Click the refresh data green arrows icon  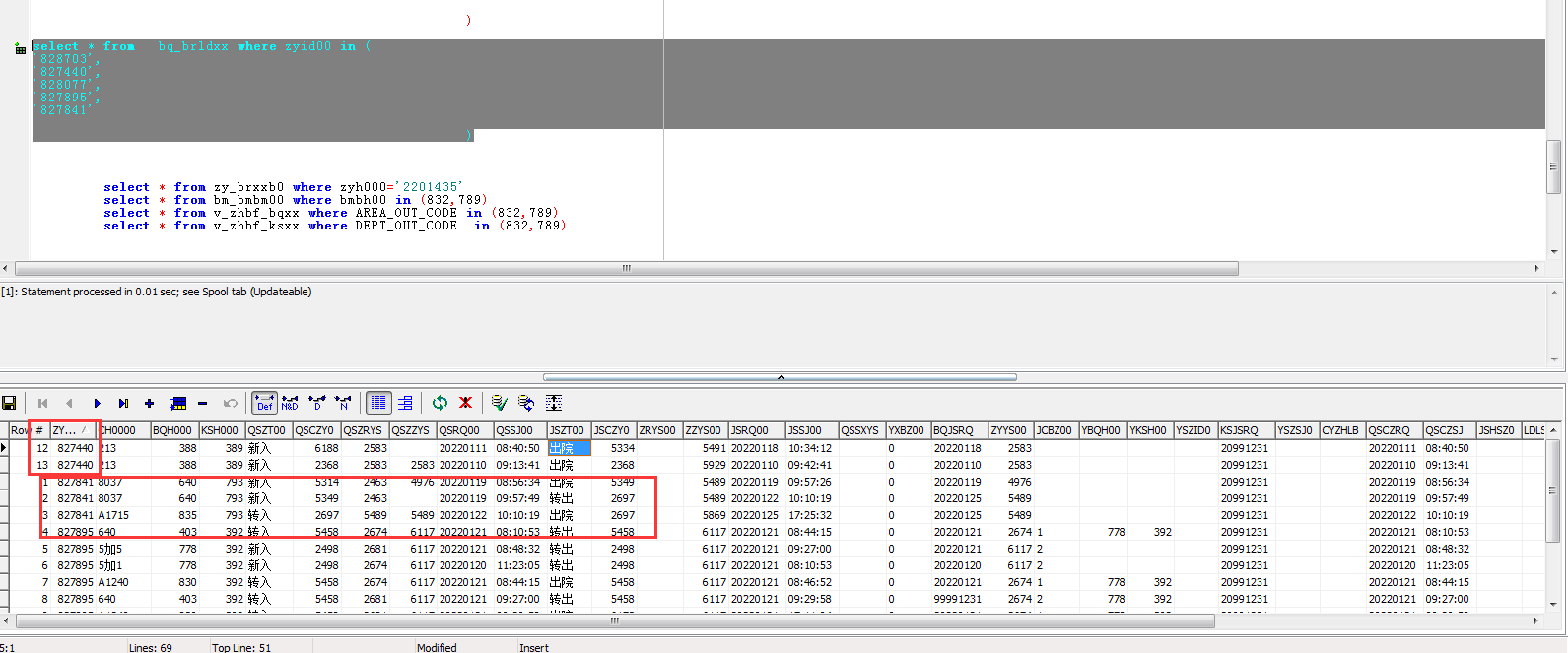(x=440, y=403)
